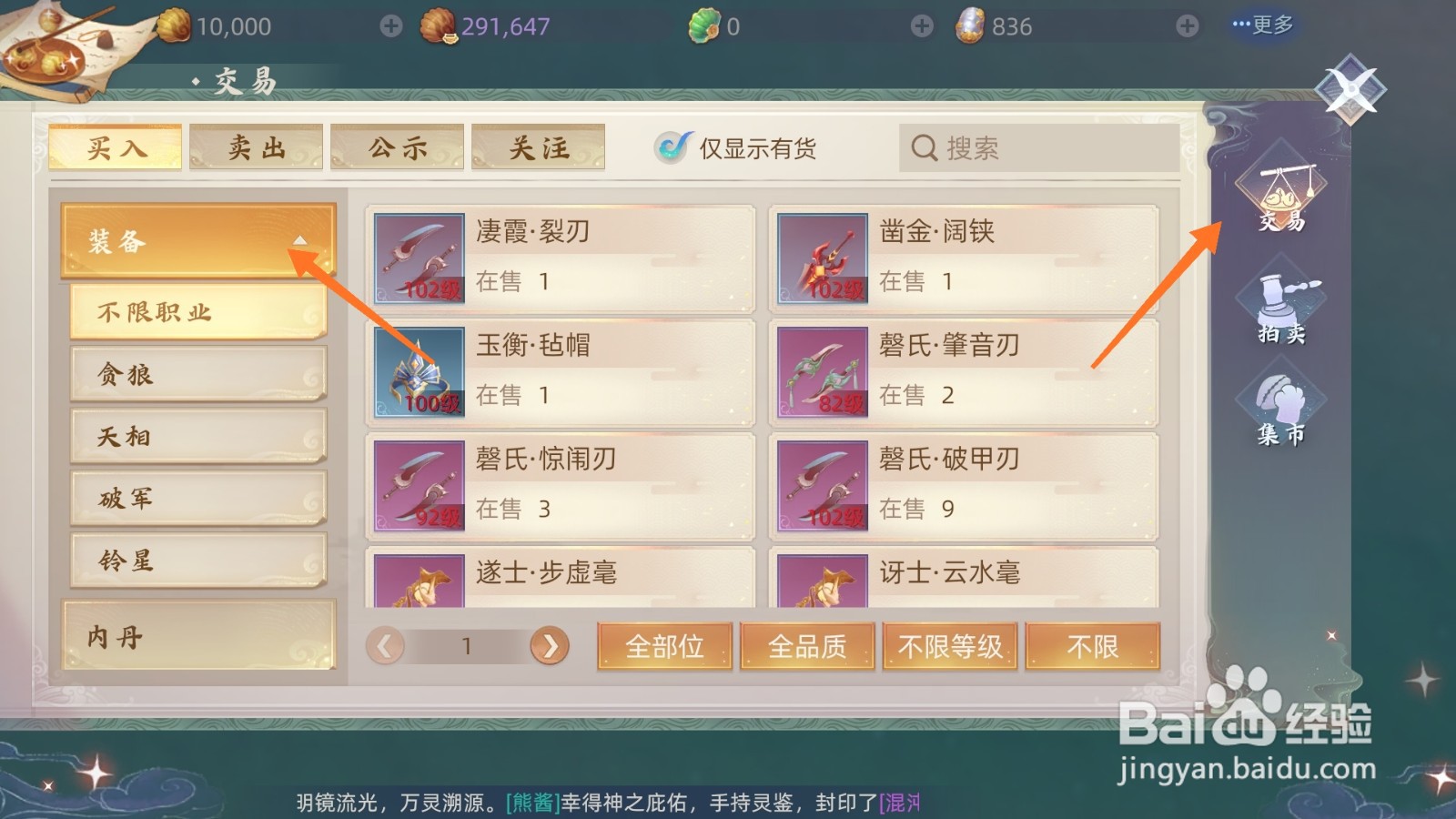Toggle 仅显示有货 checkbox
Screen dimensions: 1456x819
point(672,147)
